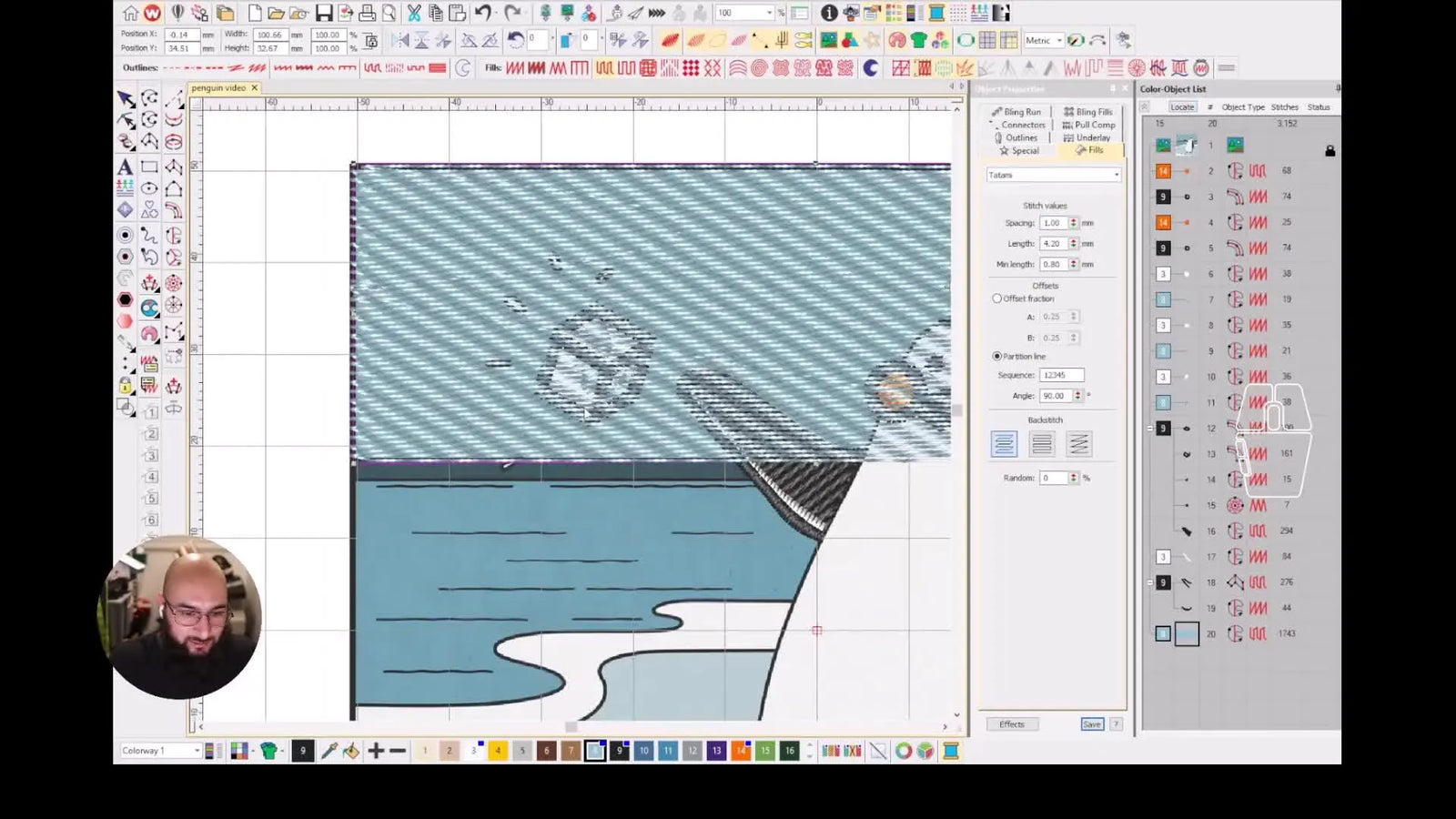Select the Lettering tool in the left toolbox
The height and width of the screenshot is (819, 1456).
point(125,167)
